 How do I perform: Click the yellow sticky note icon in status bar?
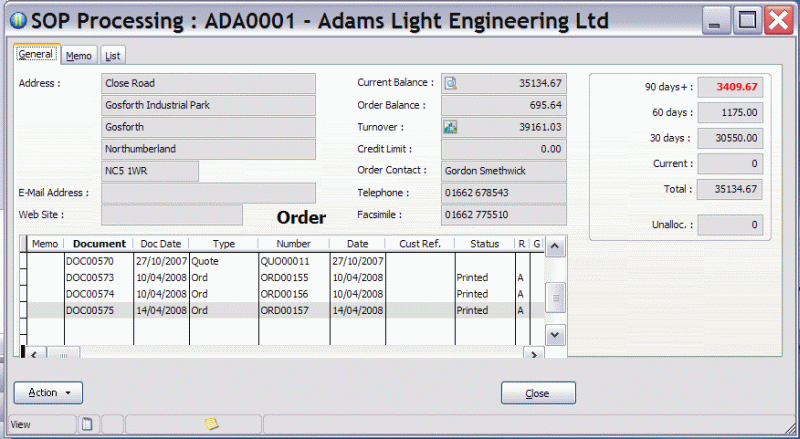[212, 423]
